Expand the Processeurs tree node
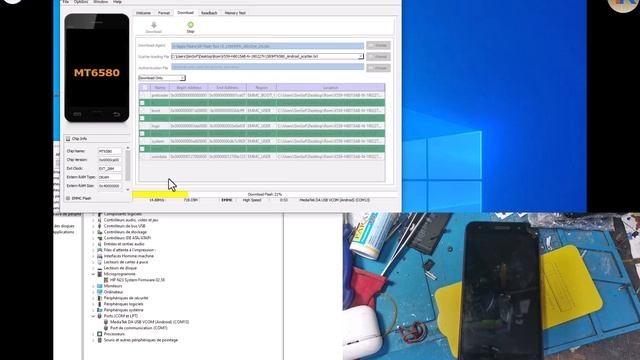 coord(93,334)
